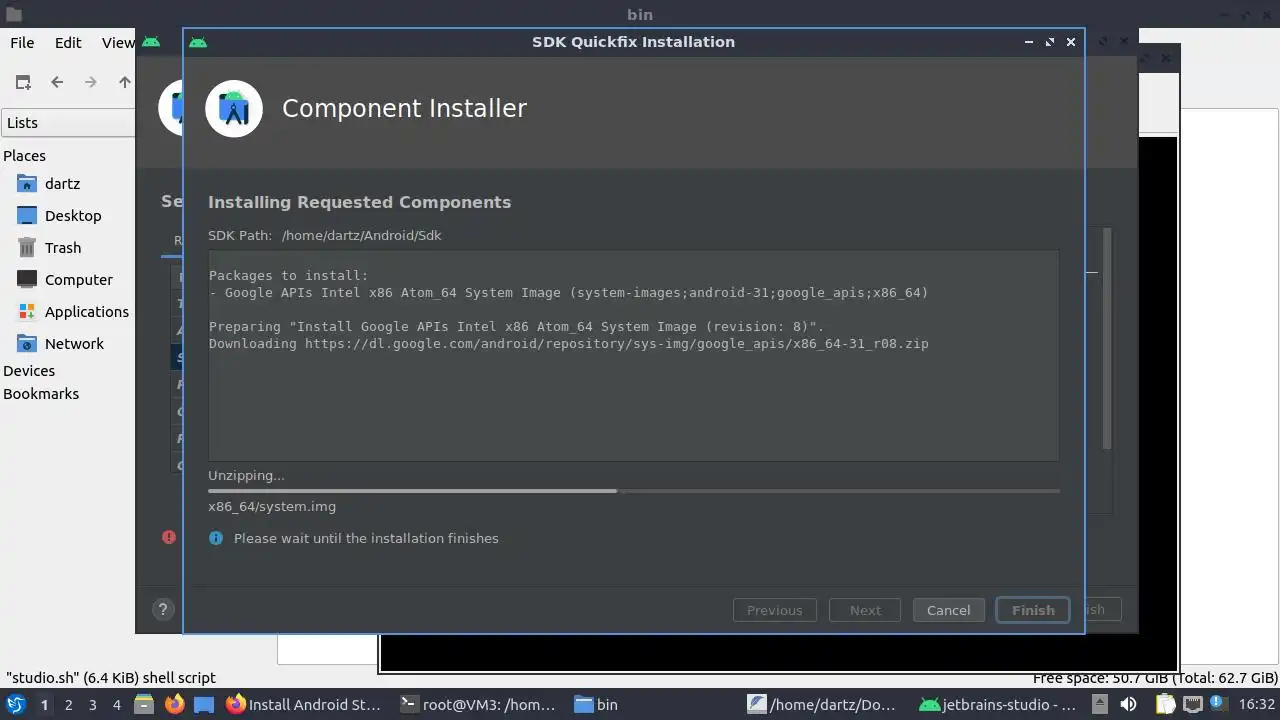Click the help question mark icon
The width and height of the screenshot is (1280, 720).
163,609
